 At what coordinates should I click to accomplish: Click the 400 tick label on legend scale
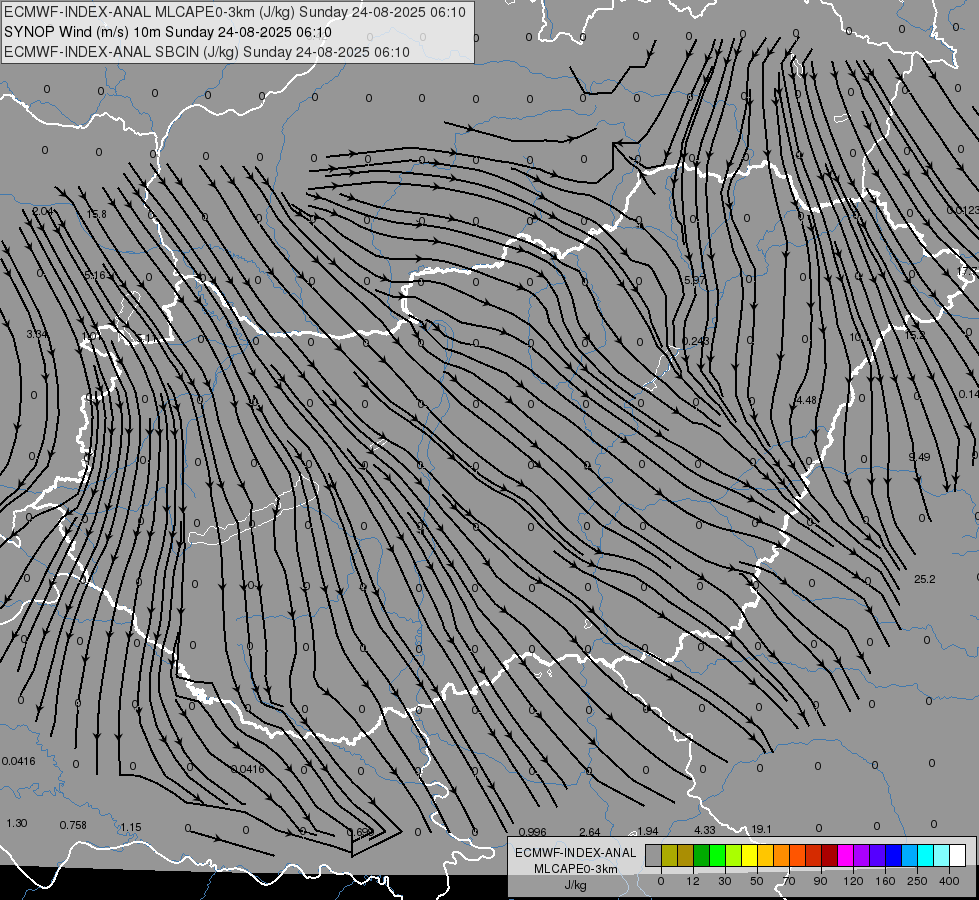coord(949,881)
